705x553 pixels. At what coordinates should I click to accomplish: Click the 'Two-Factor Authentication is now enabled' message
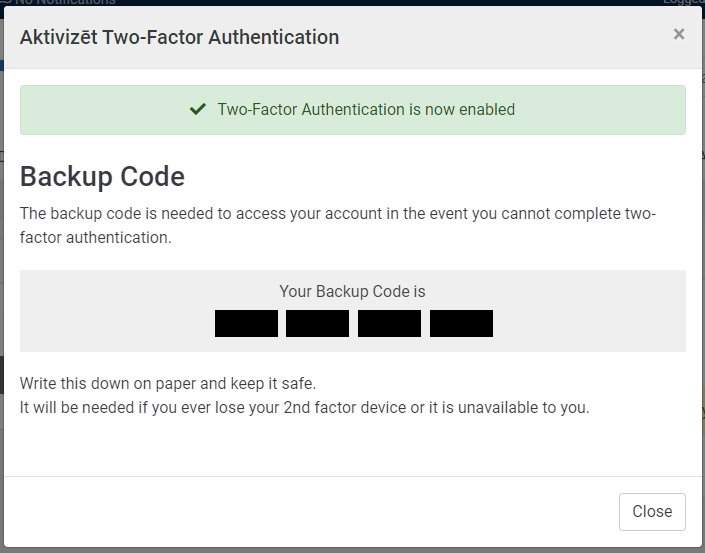point(366,109)
